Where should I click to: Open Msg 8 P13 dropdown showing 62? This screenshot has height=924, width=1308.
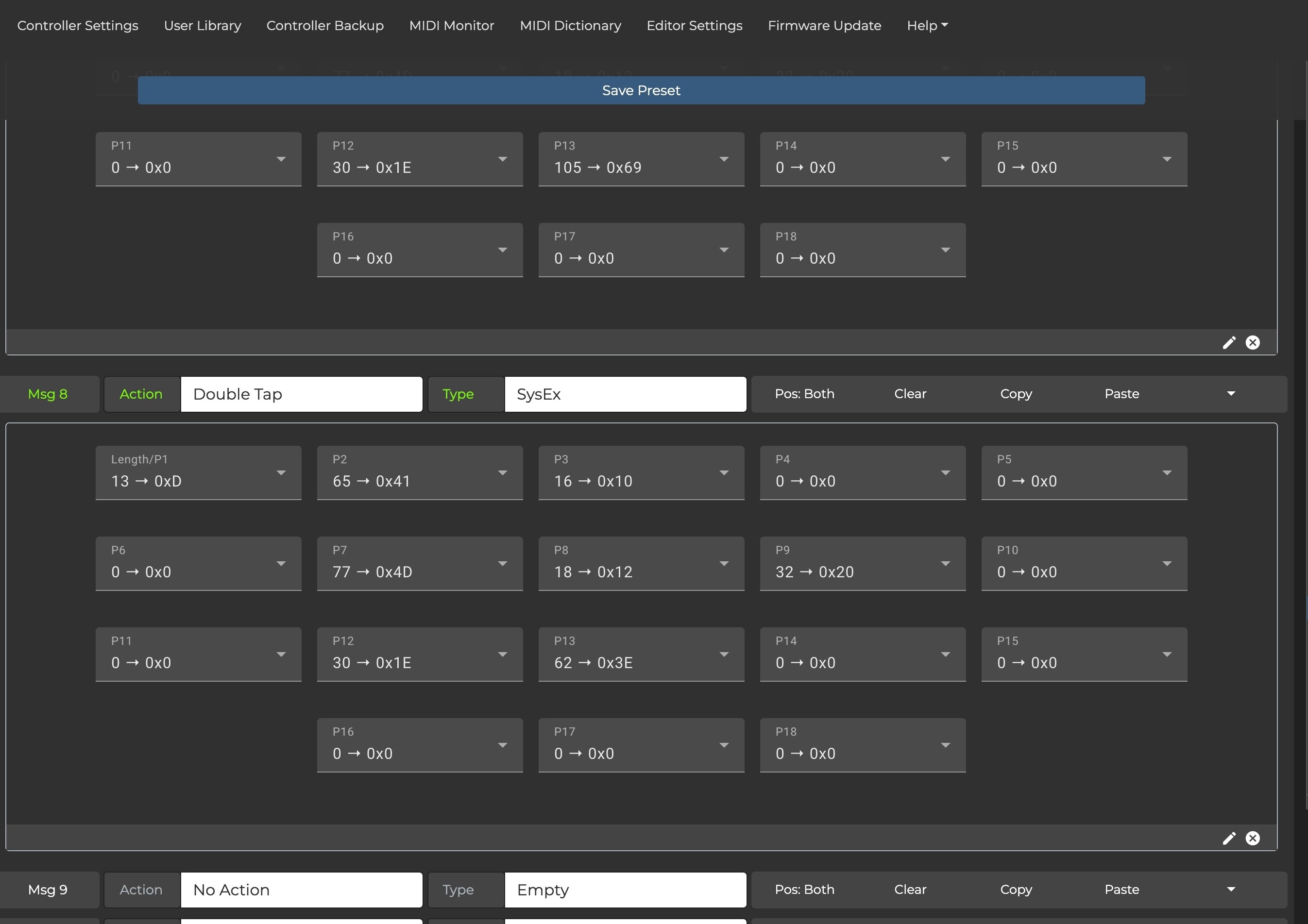[641, 655]
